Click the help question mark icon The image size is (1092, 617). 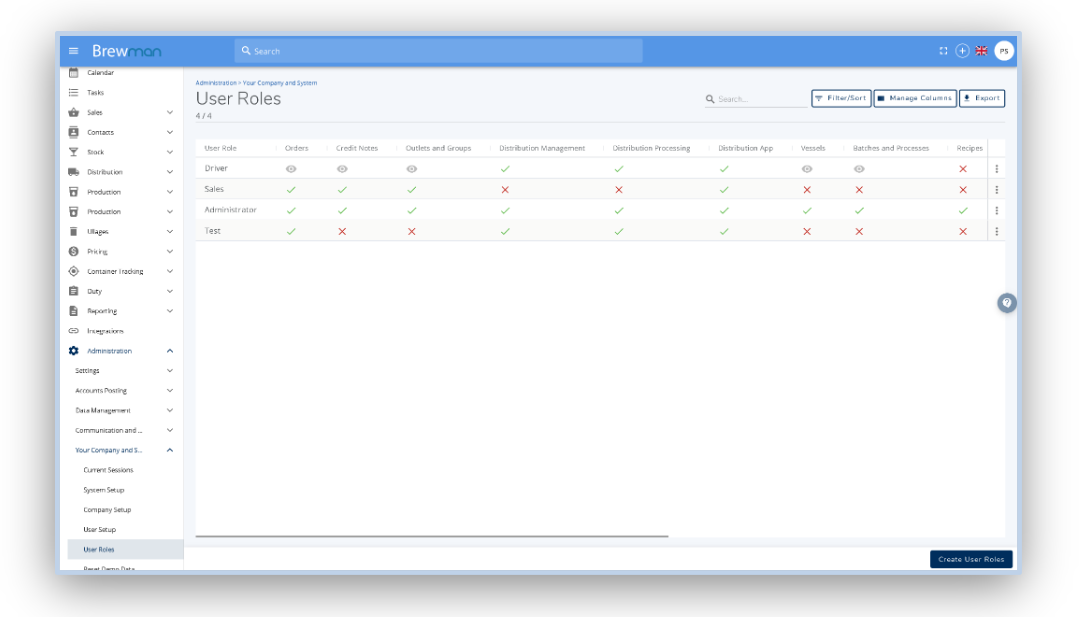point(1006,303)
